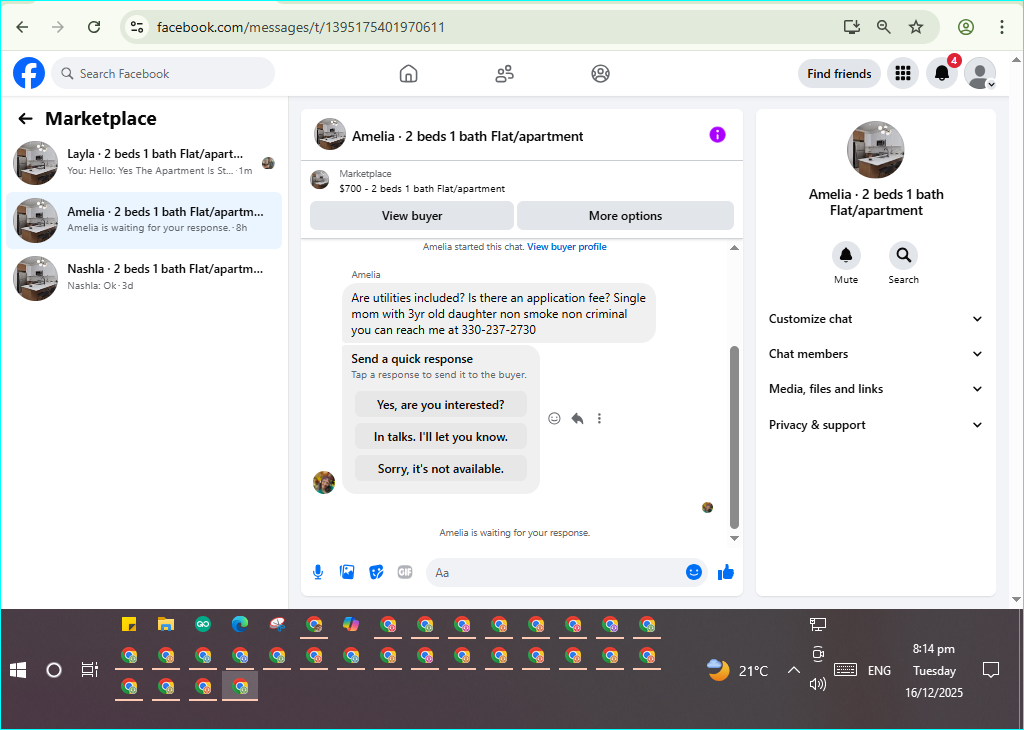Open the account profile avatar menu
This screenshot has height=730, width=1024.
tap(980, 73)
